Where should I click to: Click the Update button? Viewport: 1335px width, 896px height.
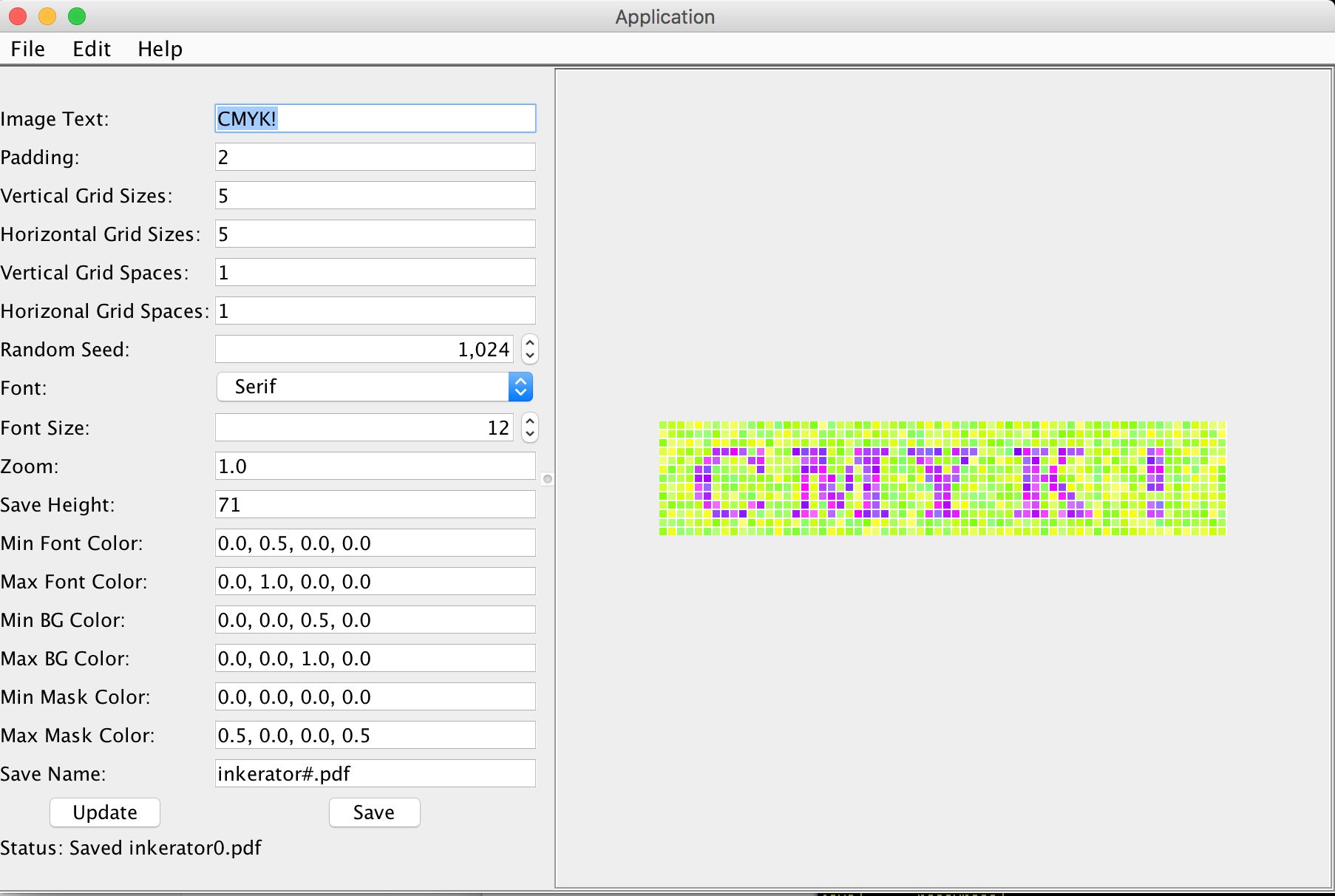(105, 812)
